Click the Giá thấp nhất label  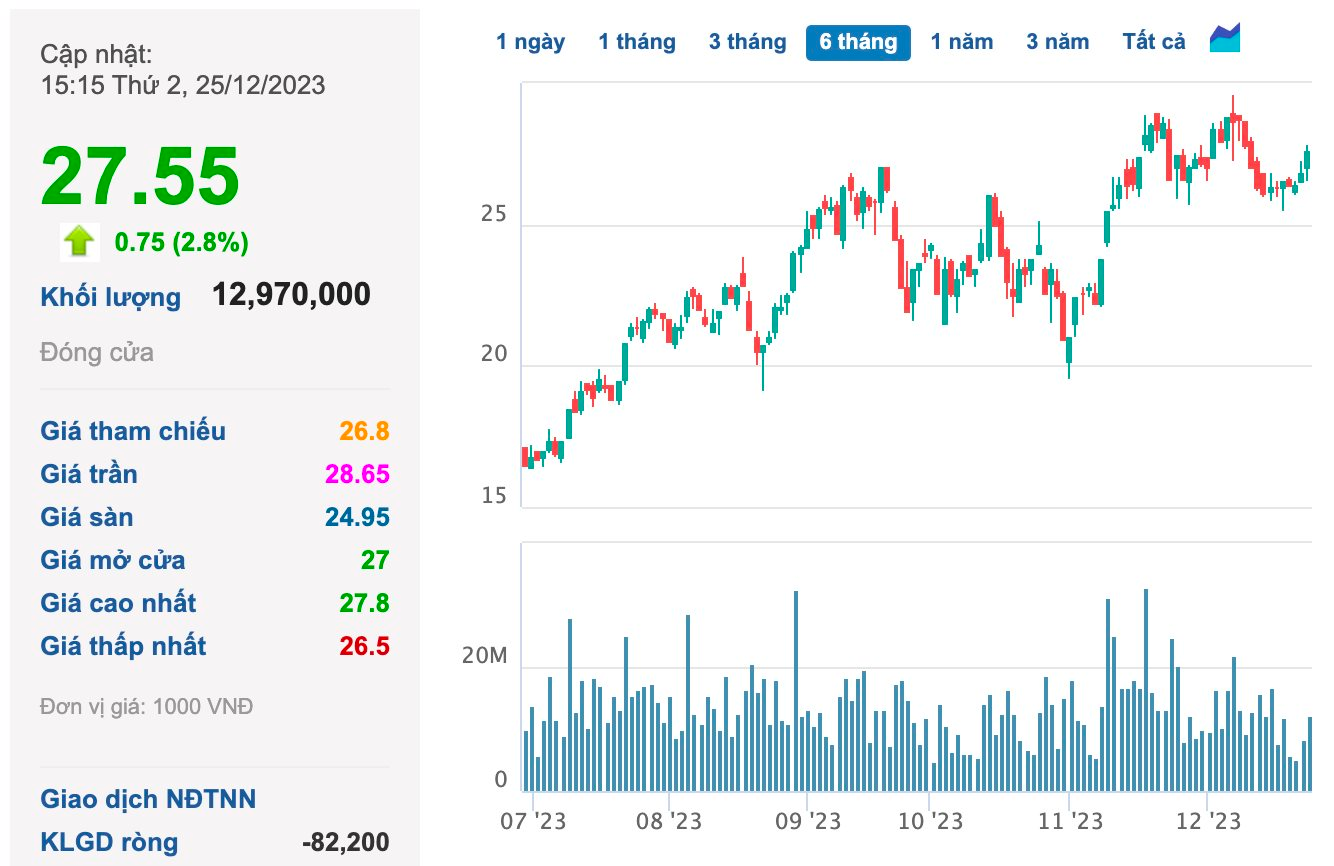point(123,646)
